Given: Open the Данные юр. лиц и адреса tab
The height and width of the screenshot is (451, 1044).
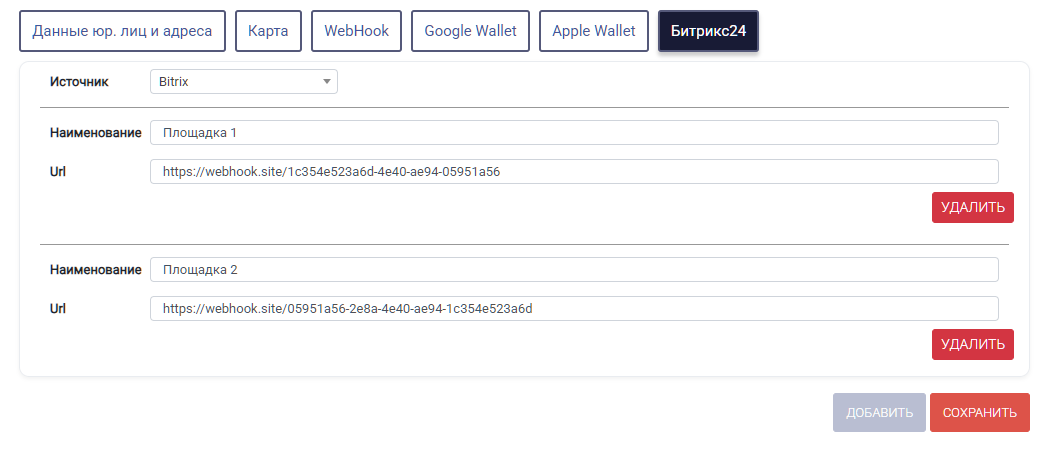Looking at the screenshot, I should 122,31.
